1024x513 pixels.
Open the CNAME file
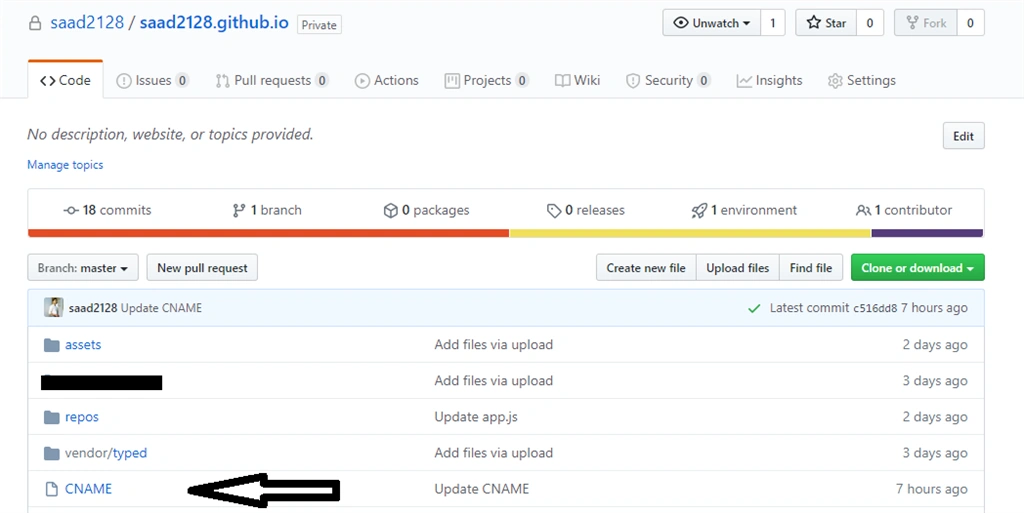point(88,489)
